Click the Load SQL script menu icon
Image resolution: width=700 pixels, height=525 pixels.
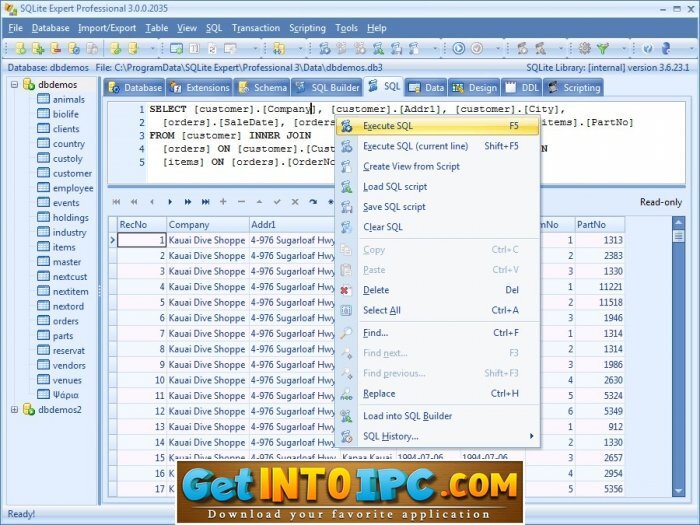click(x=346, y=187)
